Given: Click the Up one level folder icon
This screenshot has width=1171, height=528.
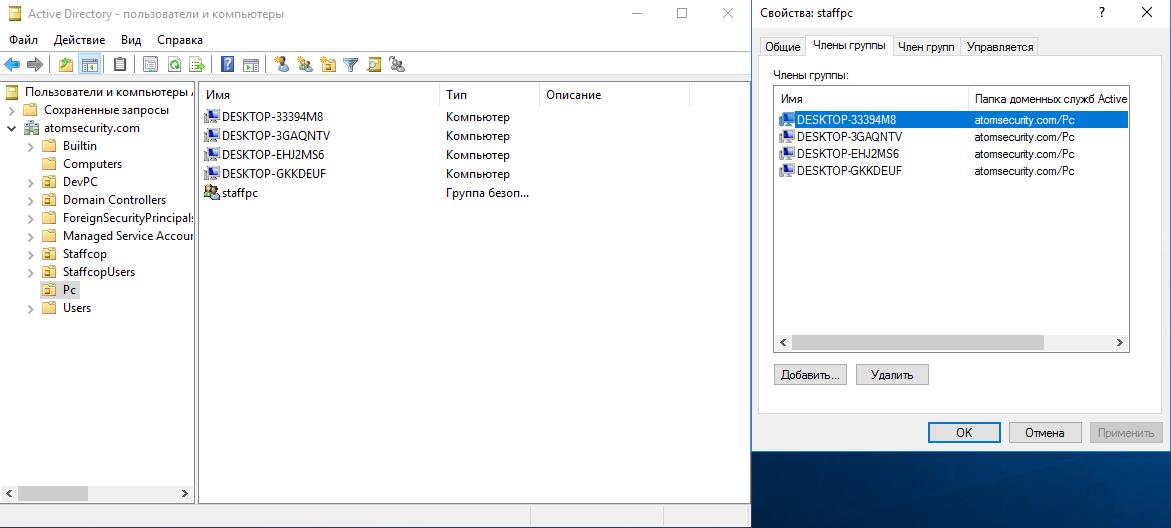Looking at the screenshot, I should click(66, 65).
